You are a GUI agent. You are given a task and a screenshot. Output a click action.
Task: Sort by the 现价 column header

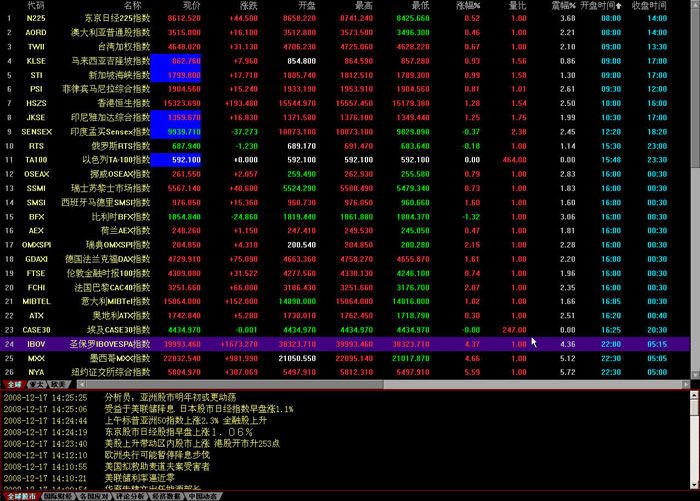tap(192, 5)
